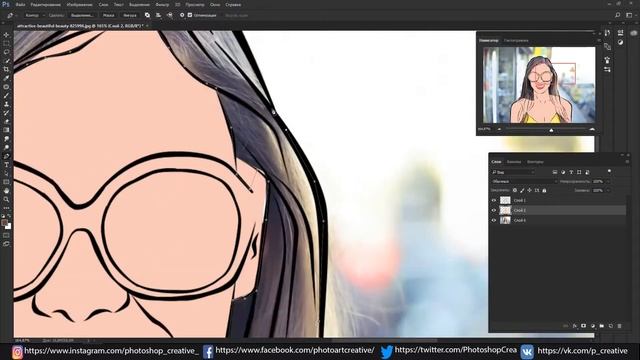Toggle the layer filter on/off switch
640x360 pixels.
[x=609, y=171]
